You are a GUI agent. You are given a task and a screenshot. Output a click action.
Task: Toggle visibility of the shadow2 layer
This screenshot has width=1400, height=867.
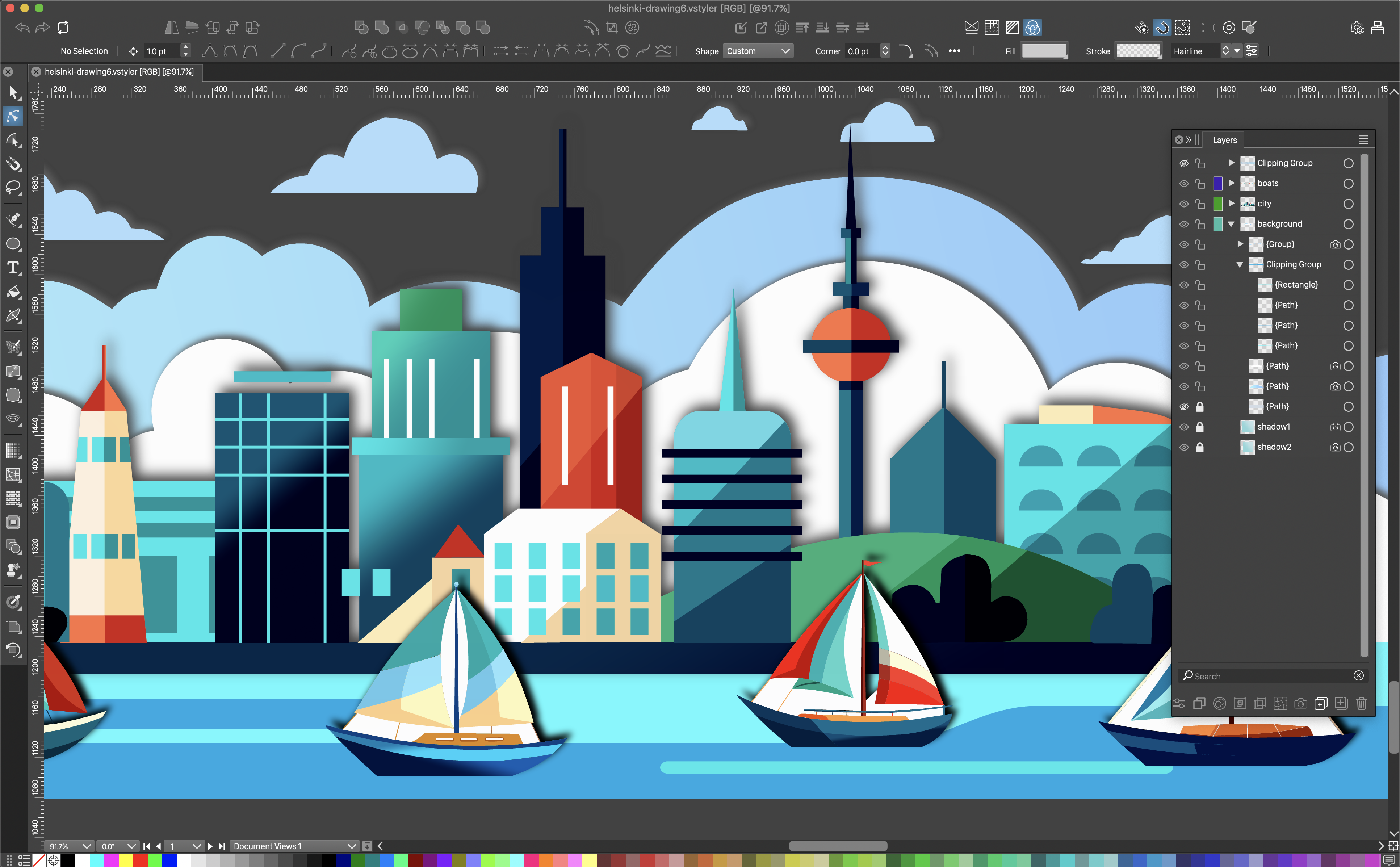(x=1184, y=447)
